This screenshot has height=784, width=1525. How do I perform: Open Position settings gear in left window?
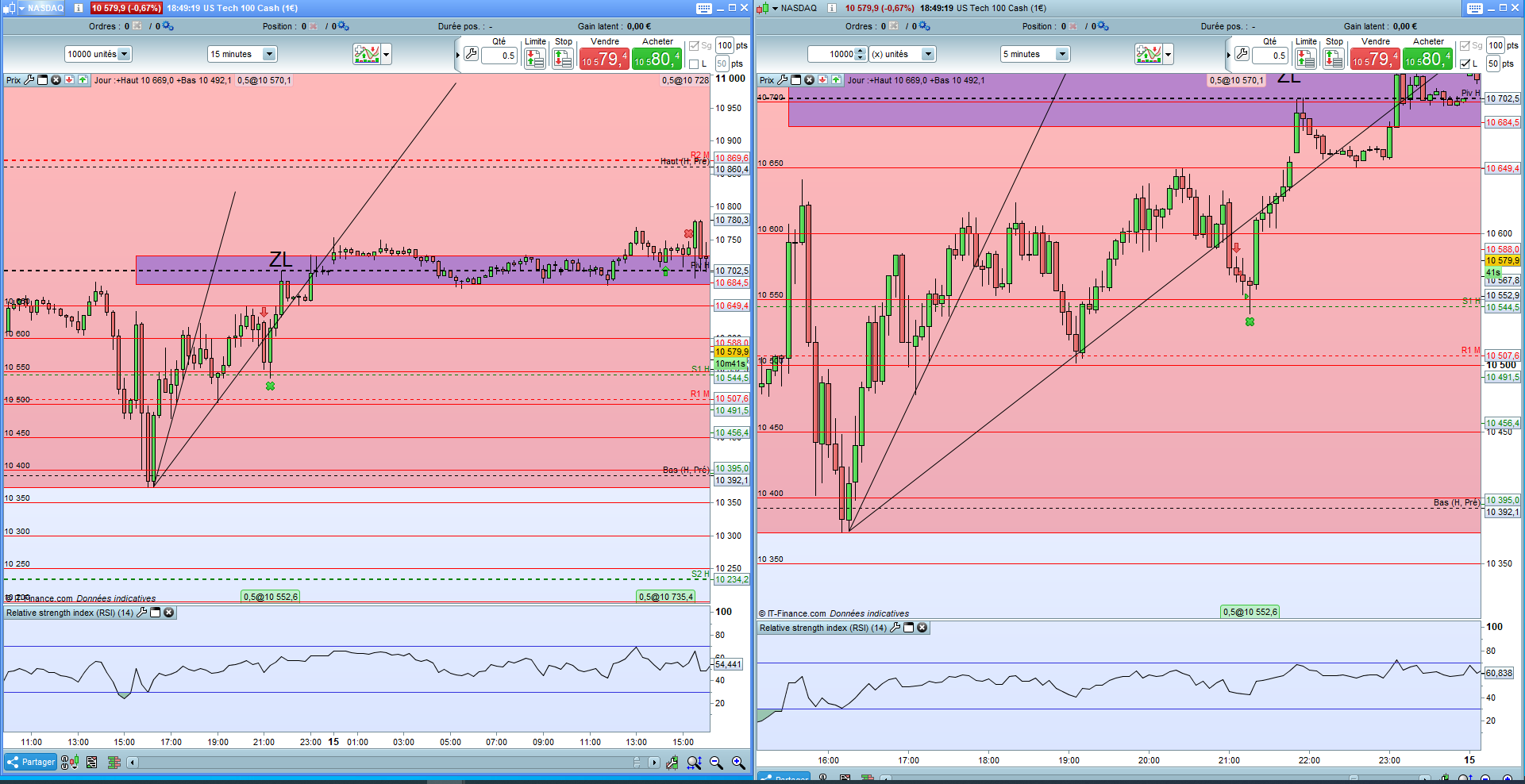pyautogui.click(x=344, y=26)
